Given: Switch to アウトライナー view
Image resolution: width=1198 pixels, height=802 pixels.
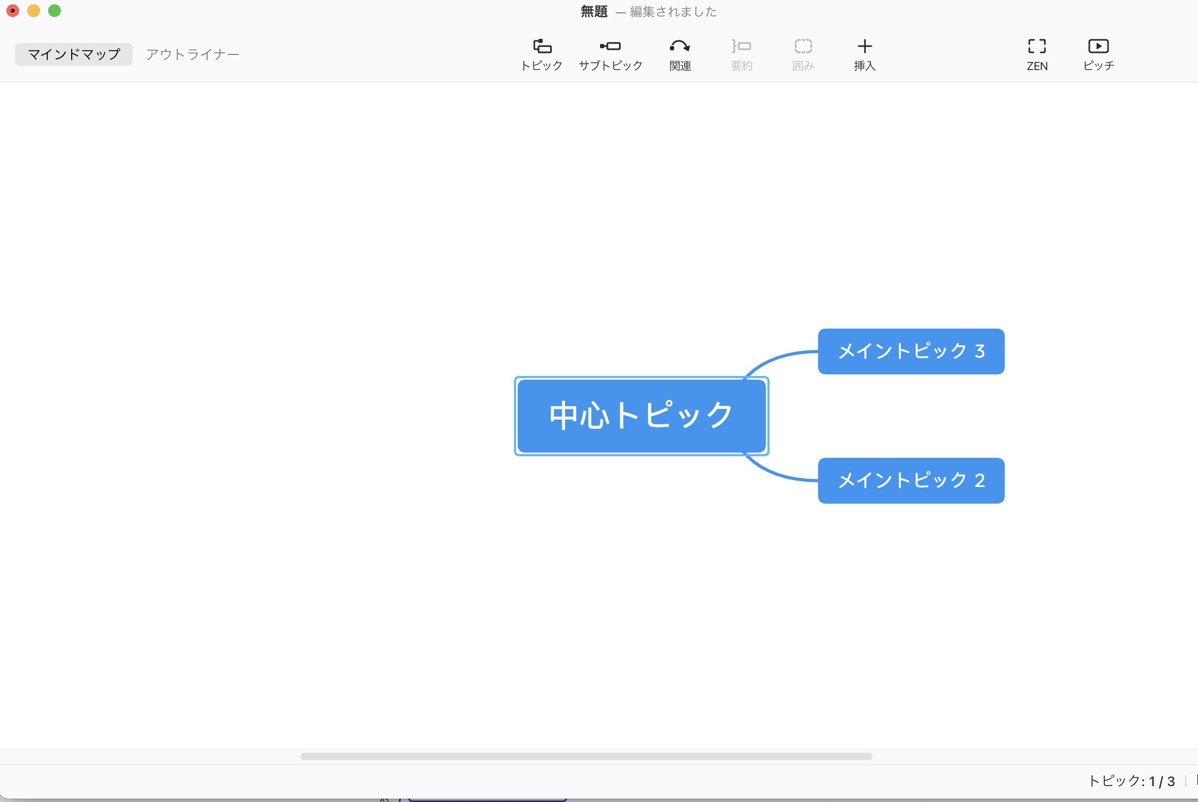Looking at the screenshot, I should [x=193, y=54].
